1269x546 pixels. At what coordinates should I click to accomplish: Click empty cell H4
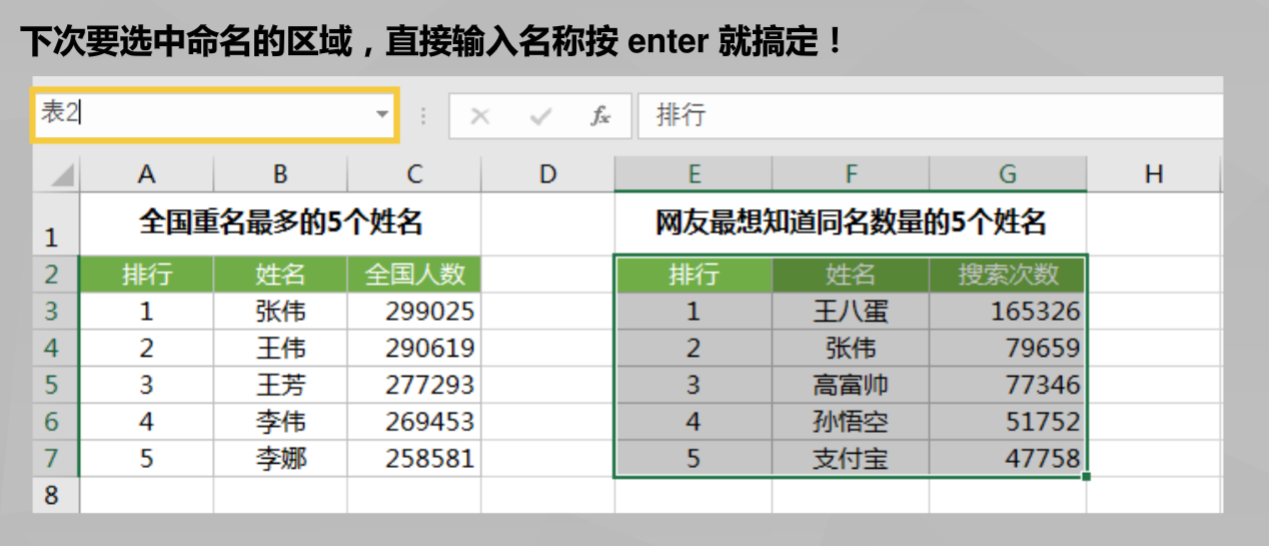tap(1154, 348)
